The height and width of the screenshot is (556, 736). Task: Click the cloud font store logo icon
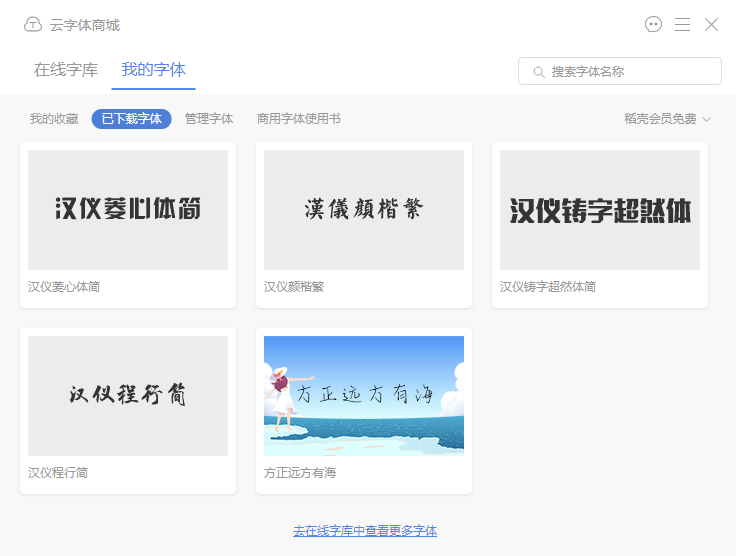(x=33, y=24)
